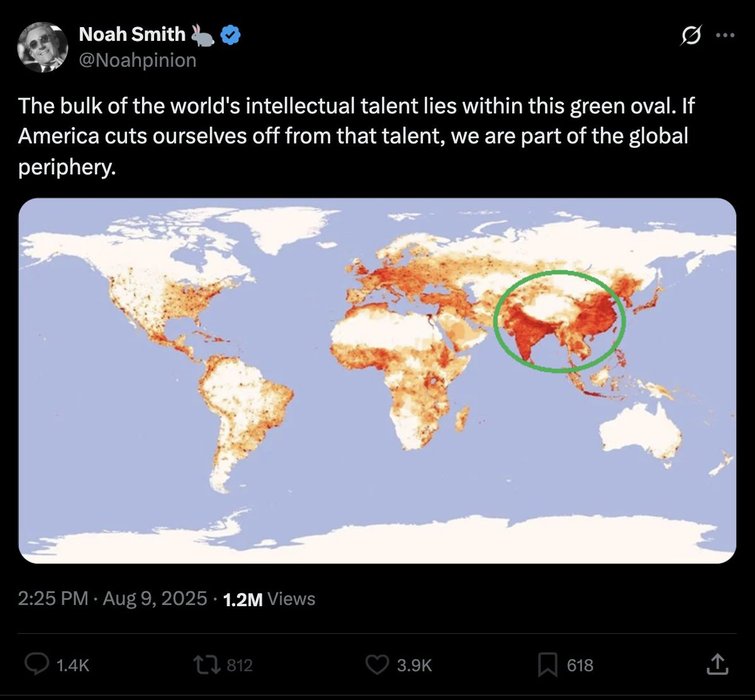Image resolution: width=755 pixels, height=700 pixels.
Task: Open the share post icon
Action: coord(718,663)
